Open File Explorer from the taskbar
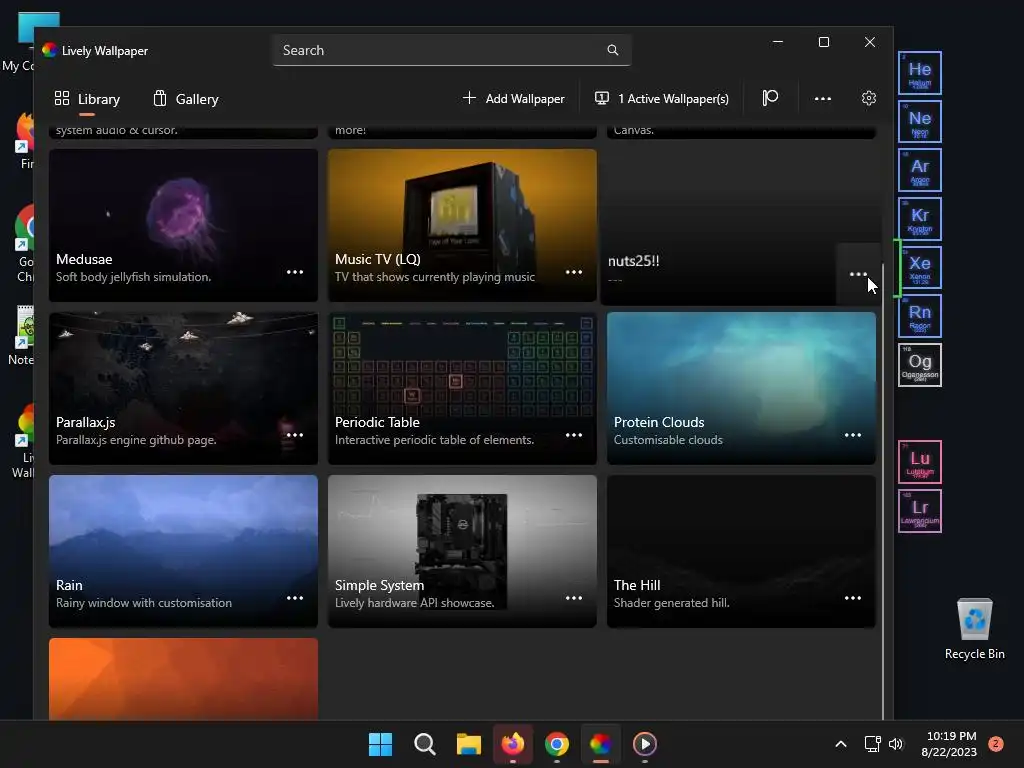This screenshot has height=768, width=1024. pos(469,744)
